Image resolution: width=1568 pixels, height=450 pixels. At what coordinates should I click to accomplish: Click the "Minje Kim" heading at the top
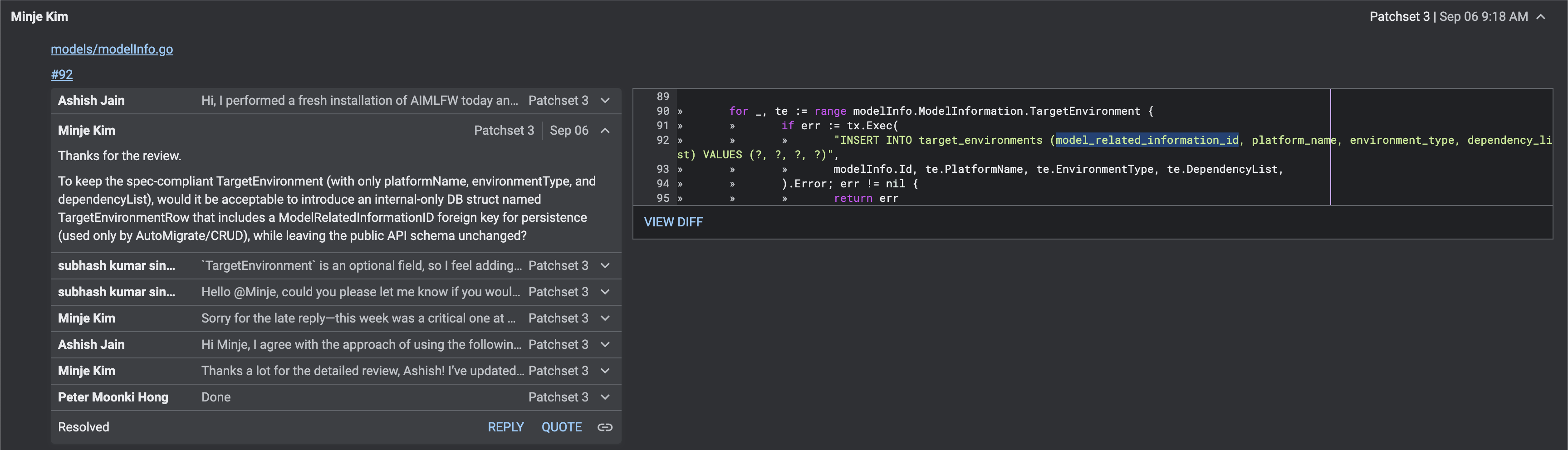(39, 16)
